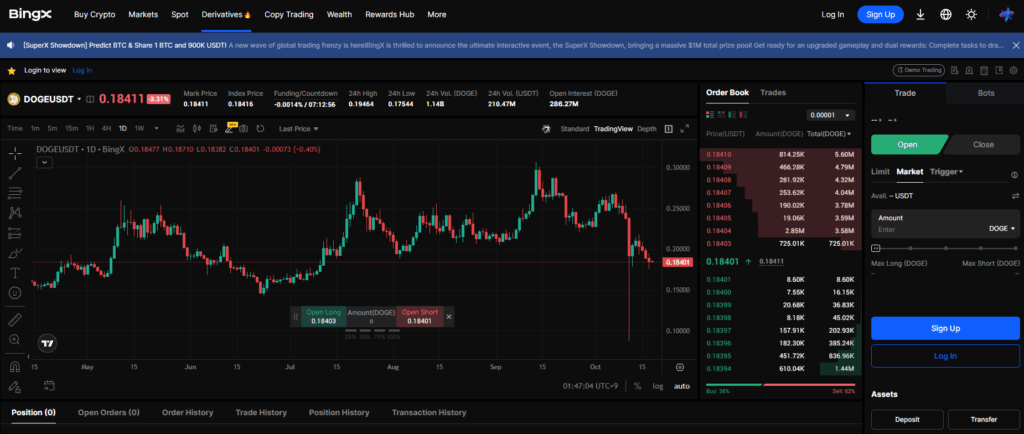Expand the Trigger order type dropdown
Image resolution: width=1024 pixels, height=434 pixels.
click(x=946, y=172)
